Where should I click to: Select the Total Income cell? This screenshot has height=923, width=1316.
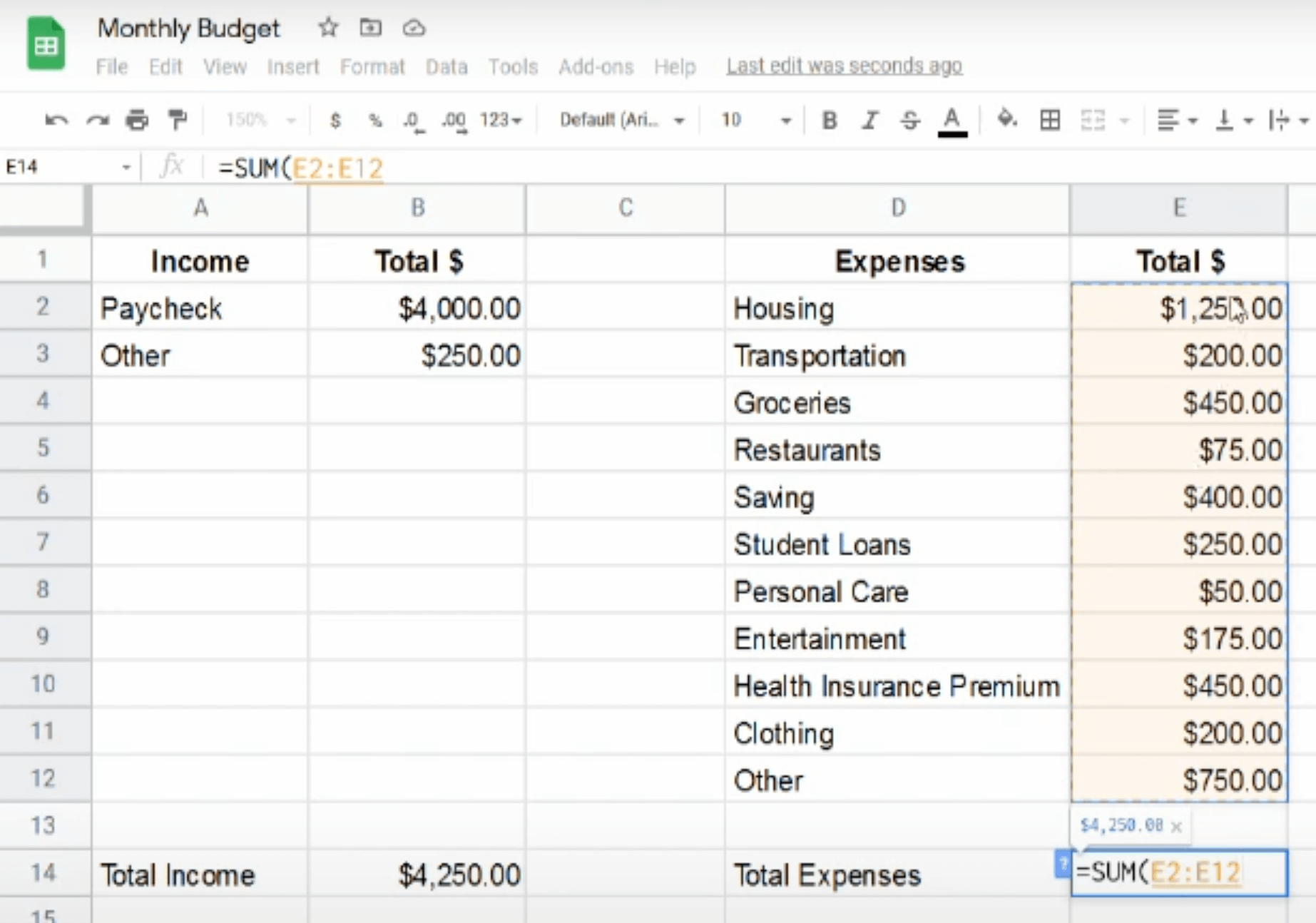[200, 874]
